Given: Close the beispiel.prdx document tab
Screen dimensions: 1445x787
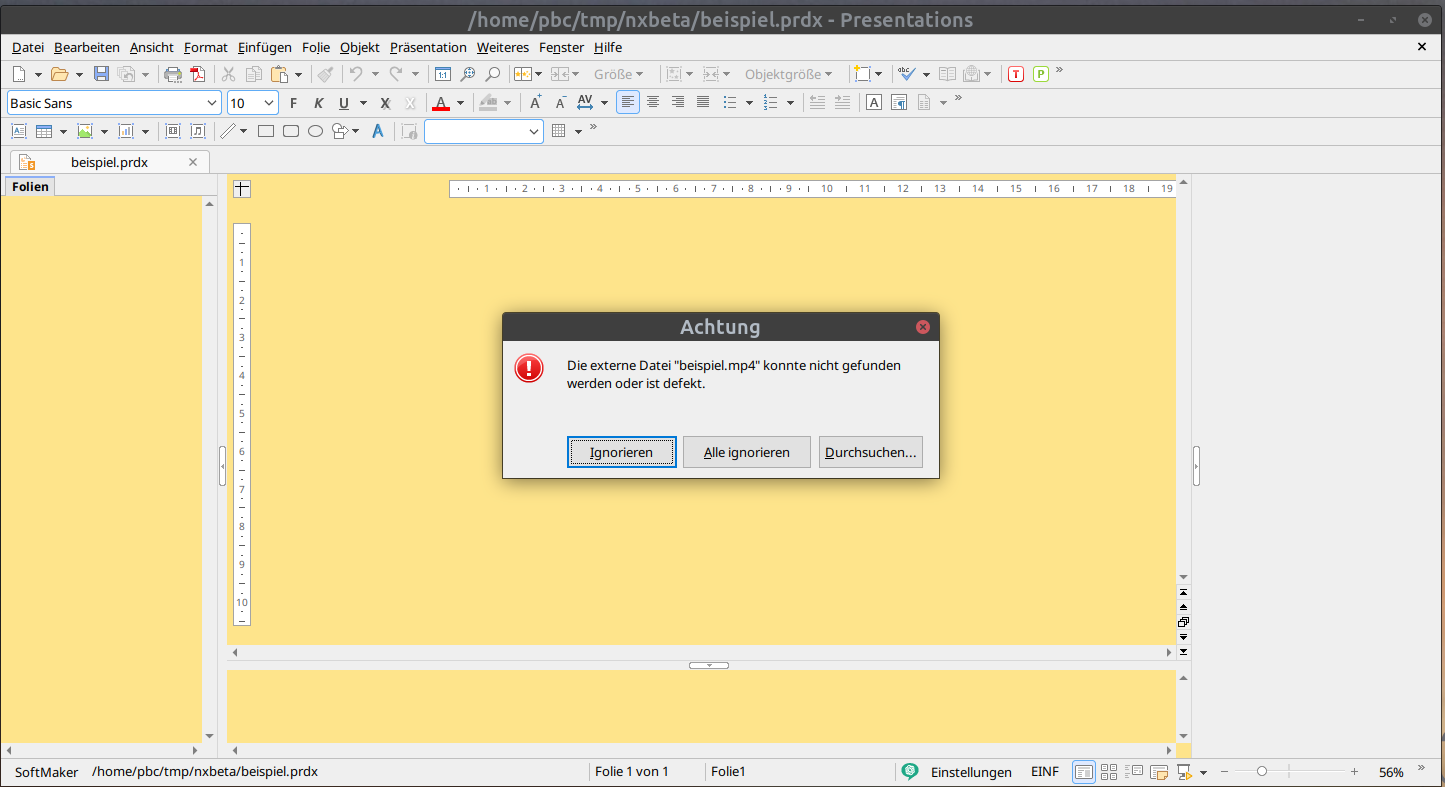Looking at the screenshot, I should point(193,162).
